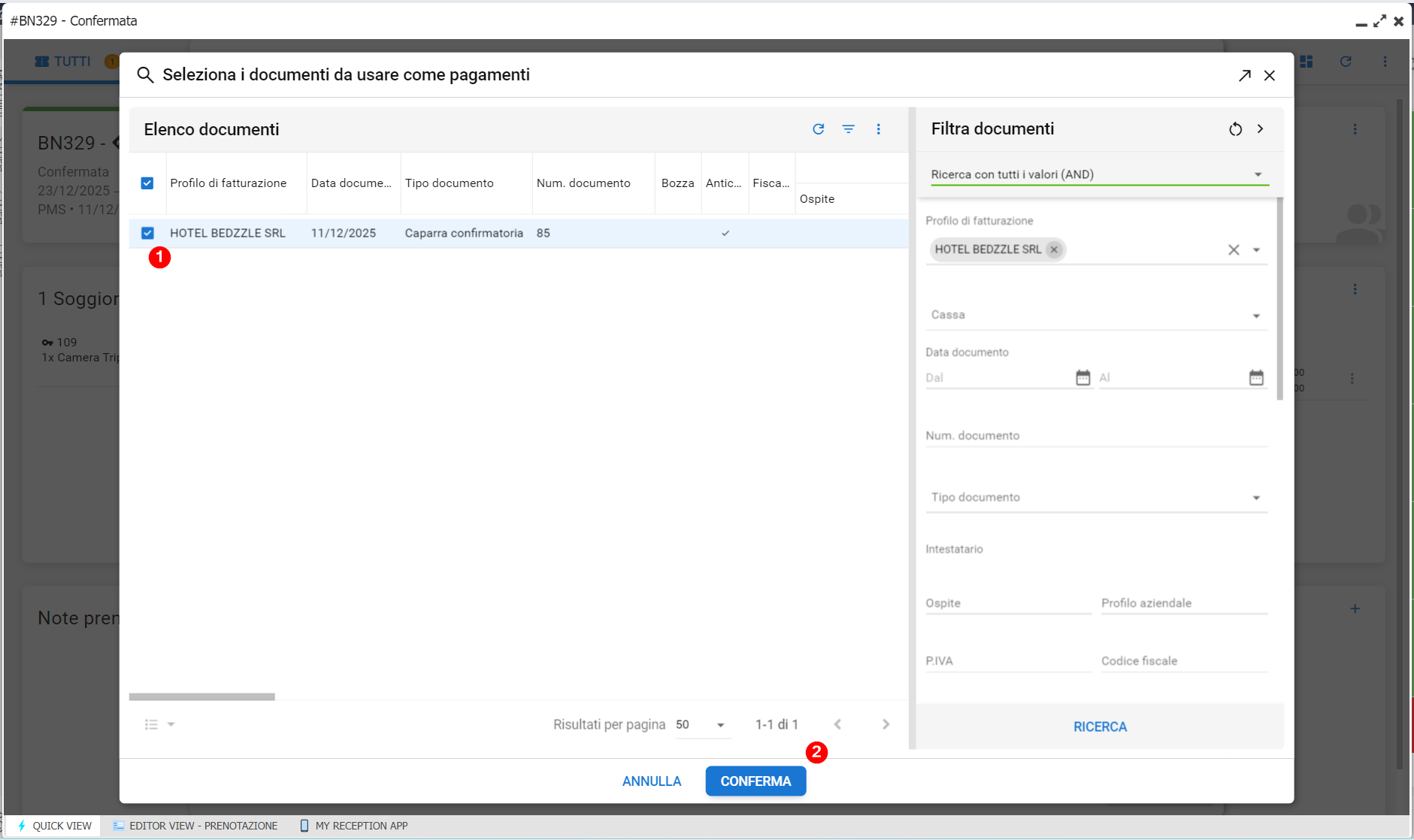Open the filter icon in Elenco documenti
The height and width of the screenshot is (840, 1414).
tap(848, 129)
